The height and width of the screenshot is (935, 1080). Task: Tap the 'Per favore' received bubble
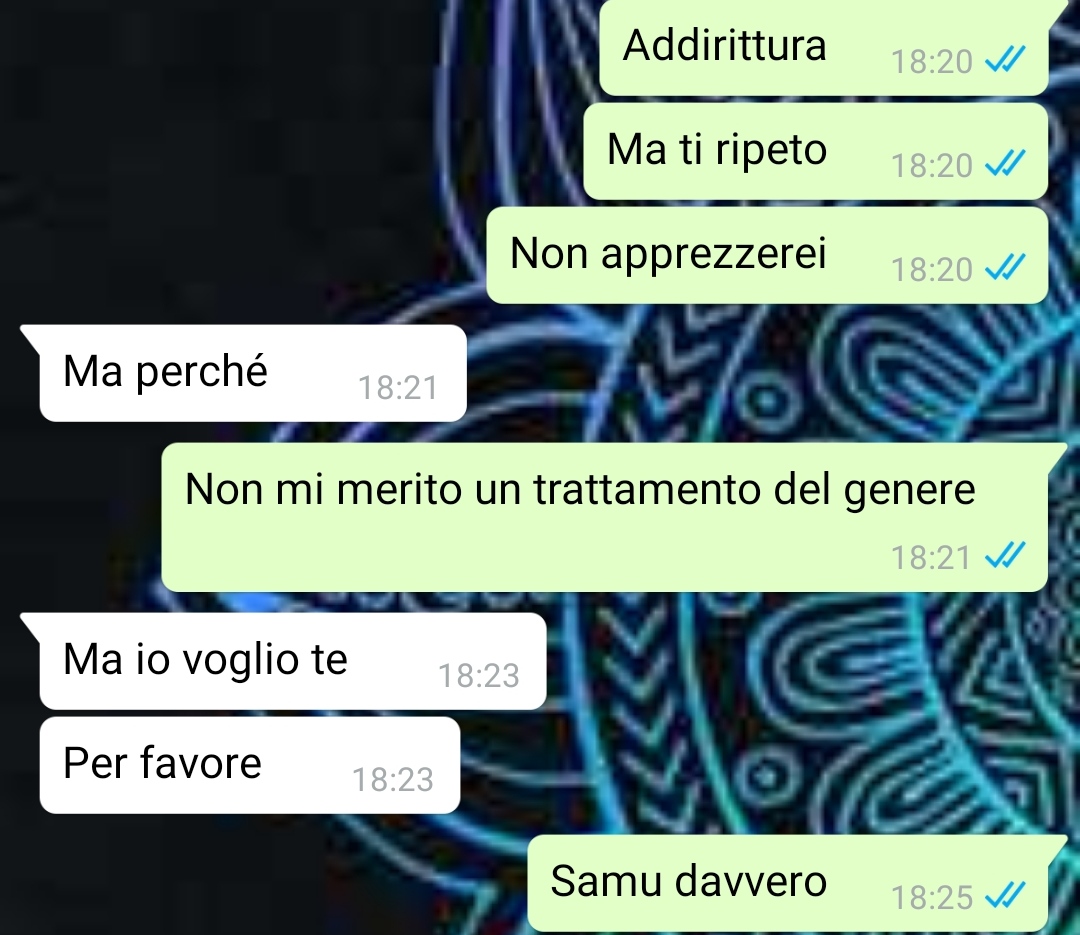tap(249, 765)
